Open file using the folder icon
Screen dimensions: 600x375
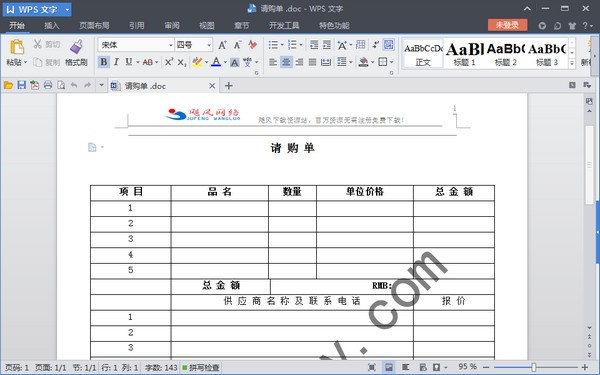8,85
